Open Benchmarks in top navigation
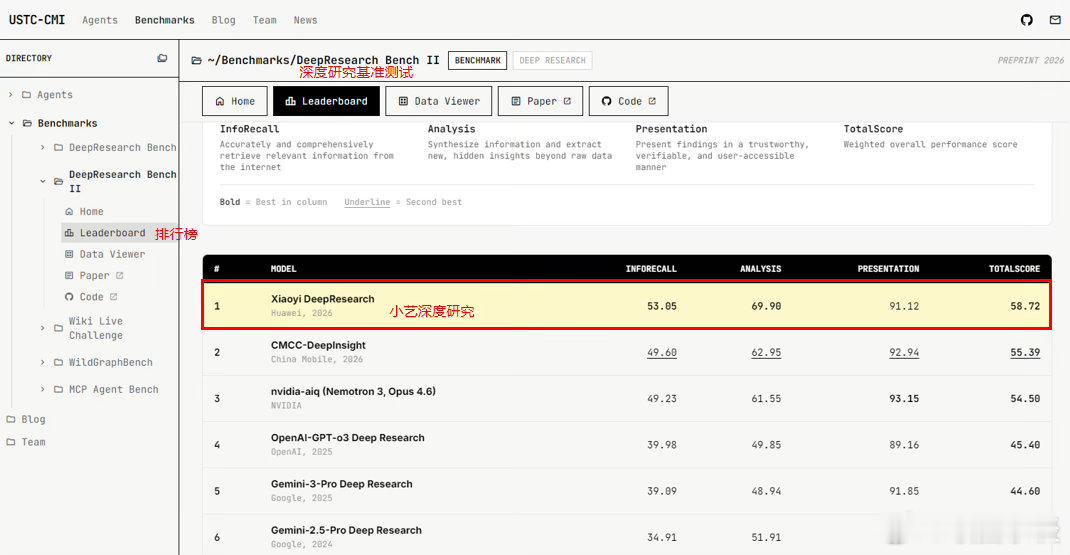Viewport: 1070px width, 555px height. (x=164, y=20)
